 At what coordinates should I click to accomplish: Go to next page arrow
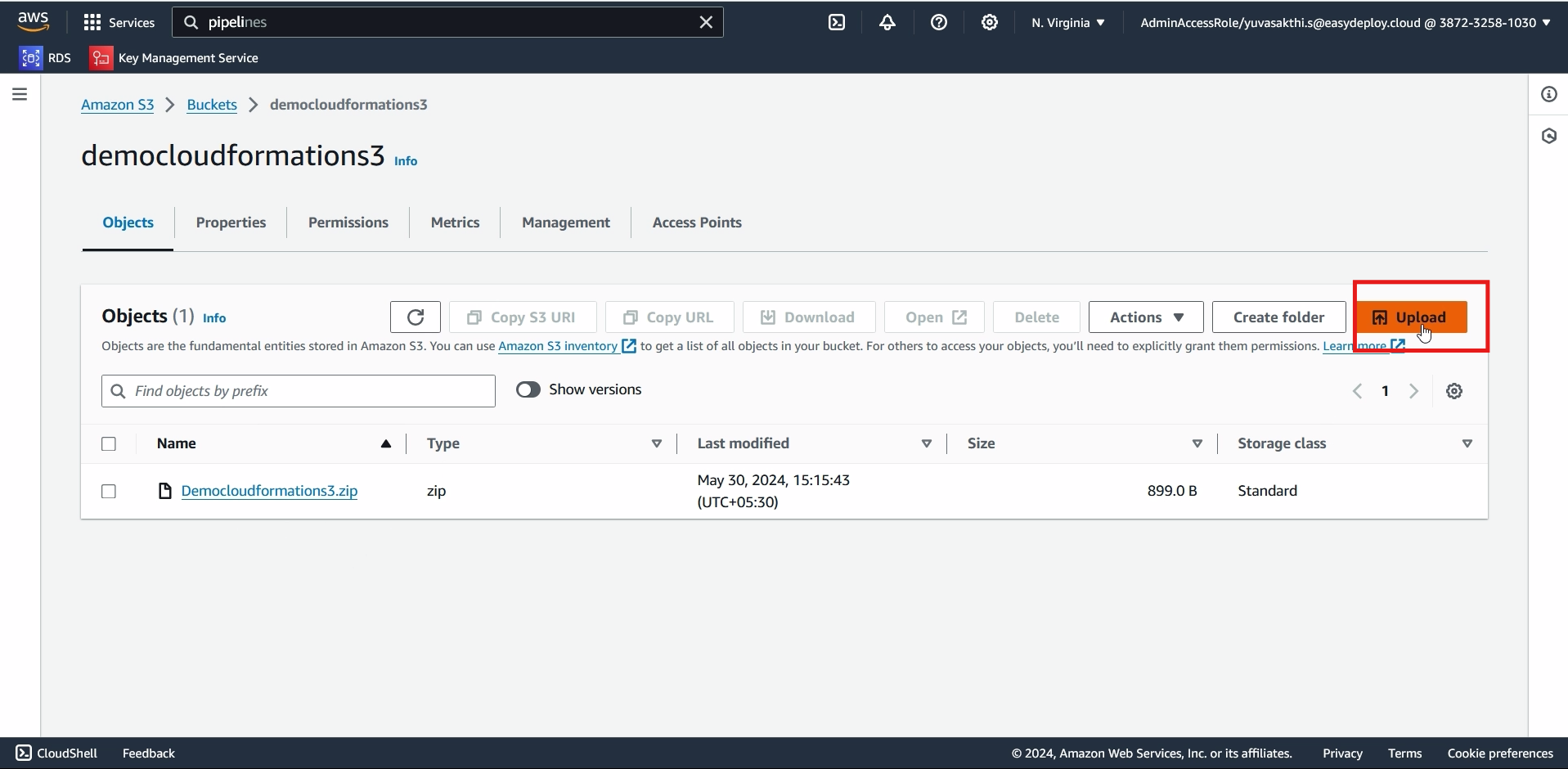click(x=1414, y=391)
